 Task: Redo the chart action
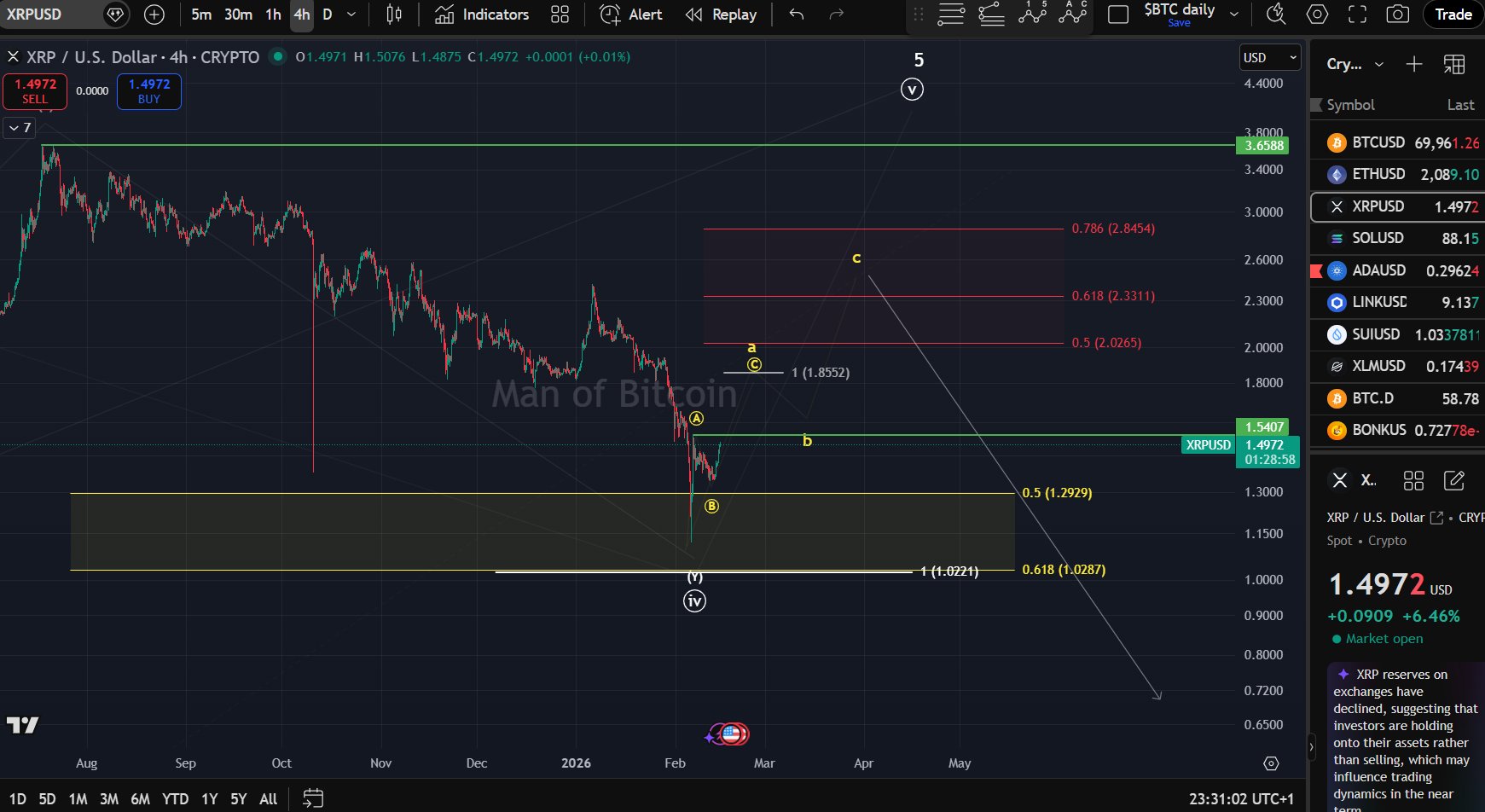point(837,14)
